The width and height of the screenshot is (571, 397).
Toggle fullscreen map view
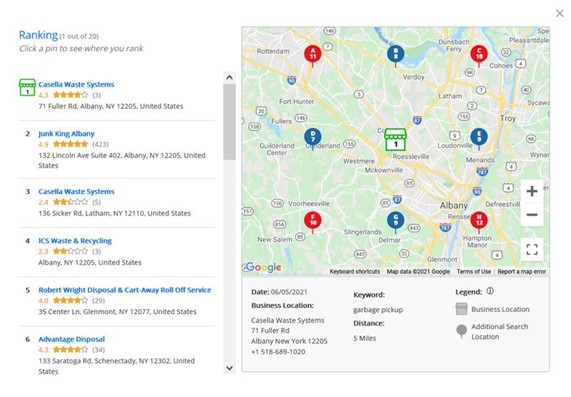click(x=532, y=249)
